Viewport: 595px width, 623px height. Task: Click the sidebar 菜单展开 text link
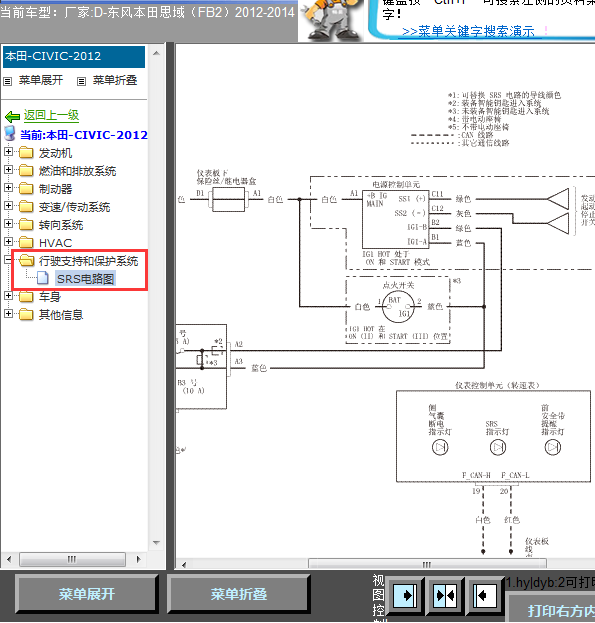41,80
